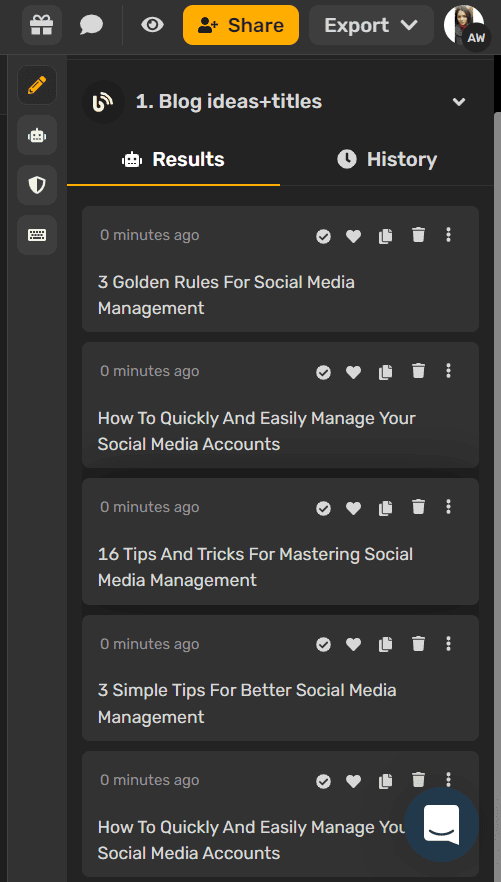This screenshot has height=882, width=501.
Task: Open more options for '3 Golden Rules' result
Action: pos(448,235)
